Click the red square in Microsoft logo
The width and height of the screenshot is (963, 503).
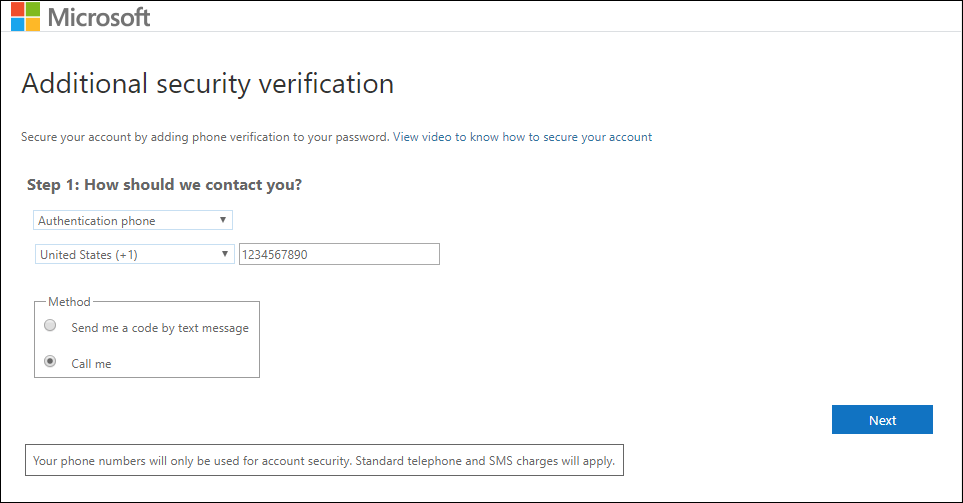[18, 9]
